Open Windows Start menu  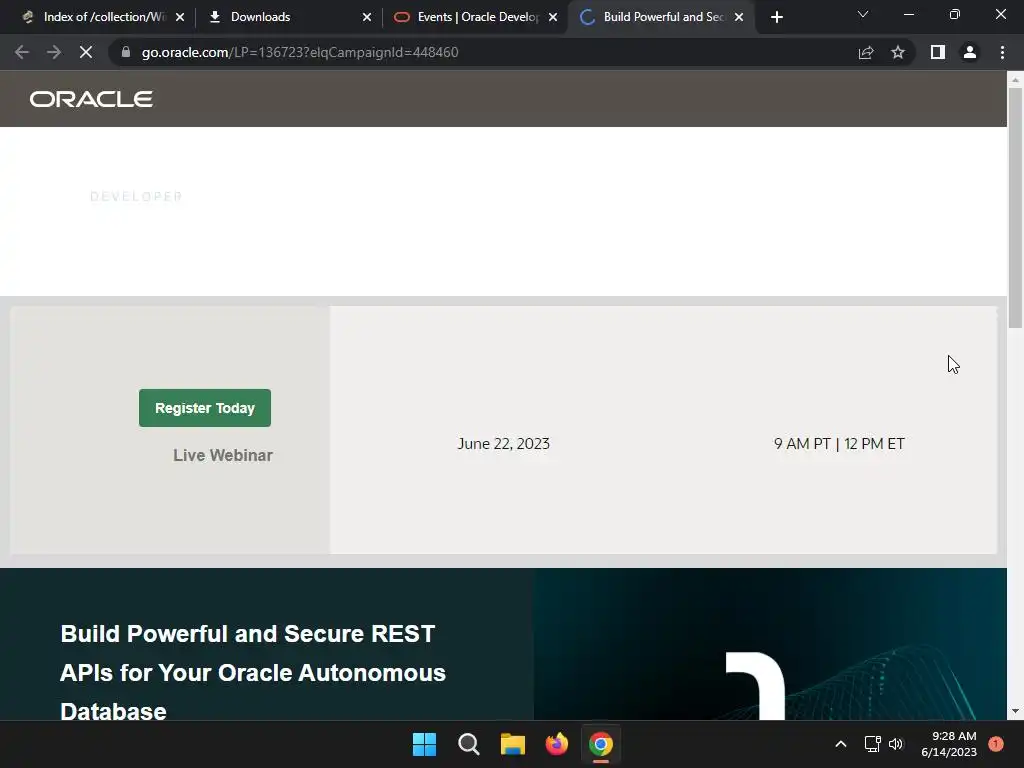(x=424, y=744)
